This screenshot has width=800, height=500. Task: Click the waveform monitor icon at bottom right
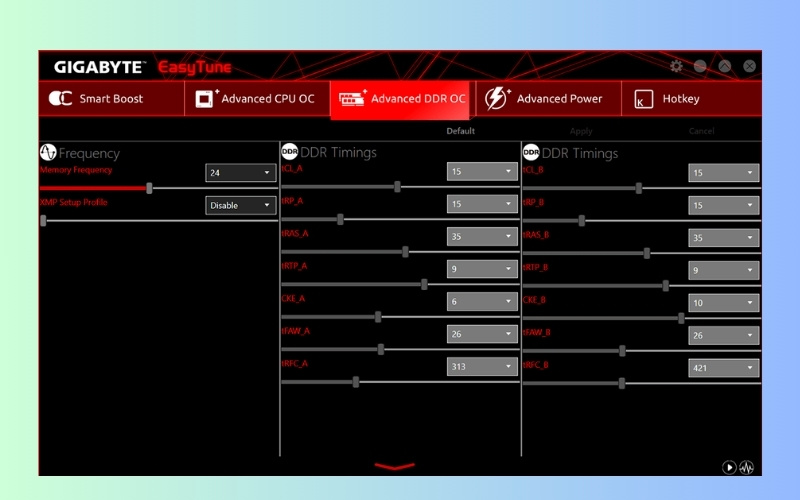(x=746, y=467)
